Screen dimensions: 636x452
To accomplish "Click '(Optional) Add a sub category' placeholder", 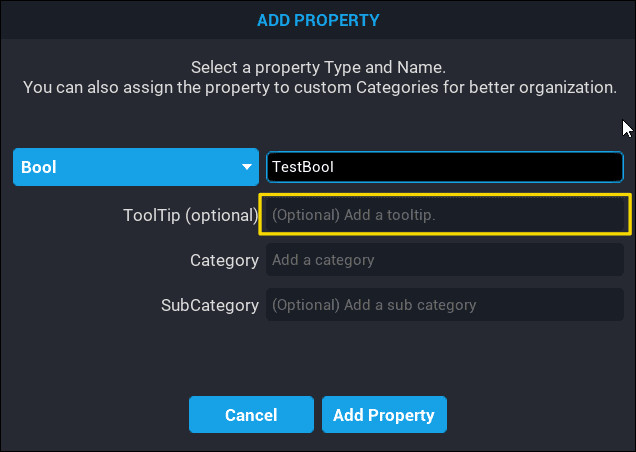I will [374, 305].
